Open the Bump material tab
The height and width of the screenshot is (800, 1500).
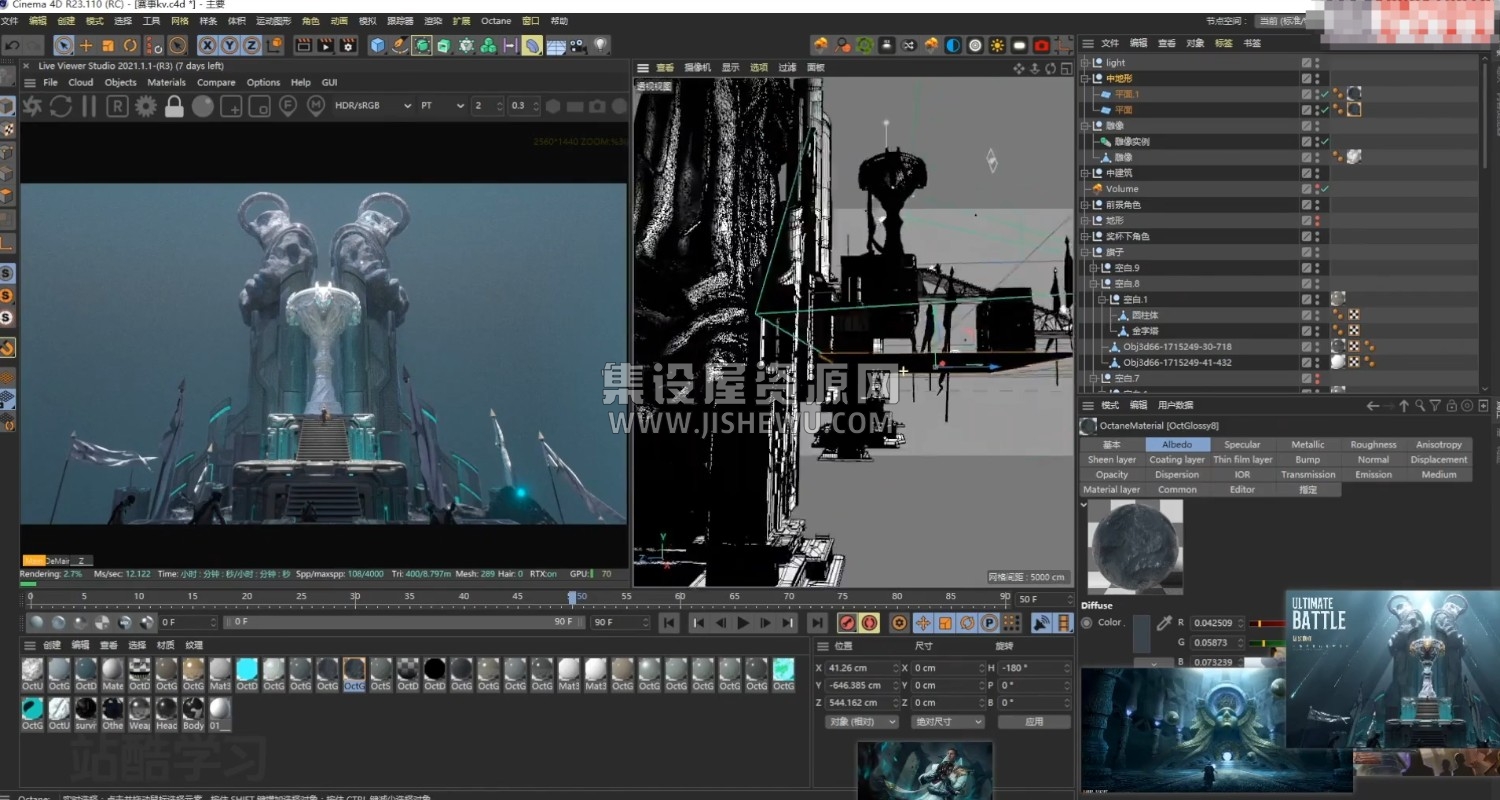point(1308,460)
